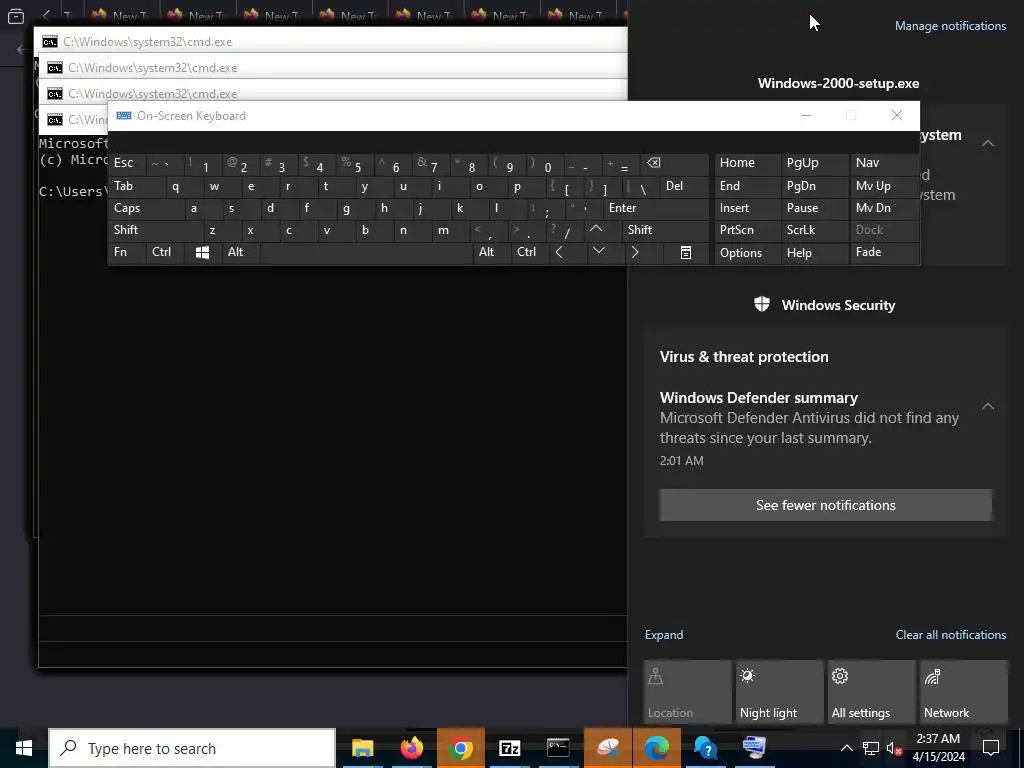The width and height of the screenshot is (1024, 768).
Task: Click the Expand quick actions link
Action: (x=664, y=635)
